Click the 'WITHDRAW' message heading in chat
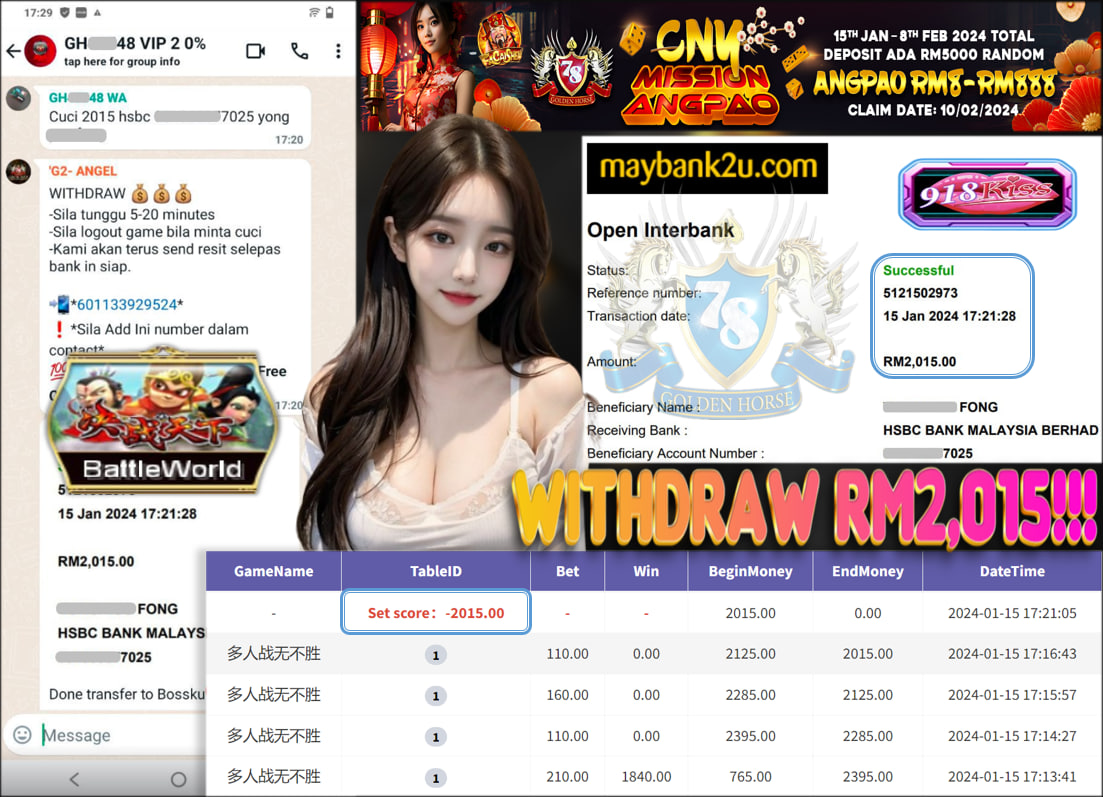The width and height of the screenshot is (1103, 797). click(x=87, y=193)
